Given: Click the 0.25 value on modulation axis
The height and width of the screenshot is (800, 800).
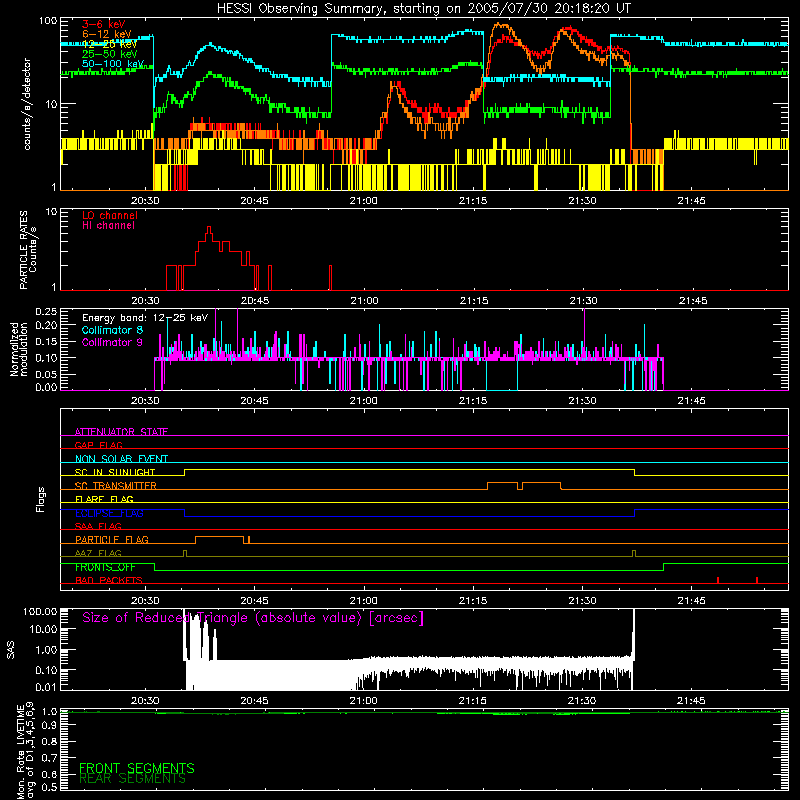Looking at the screenshot, I should point(46,312).
